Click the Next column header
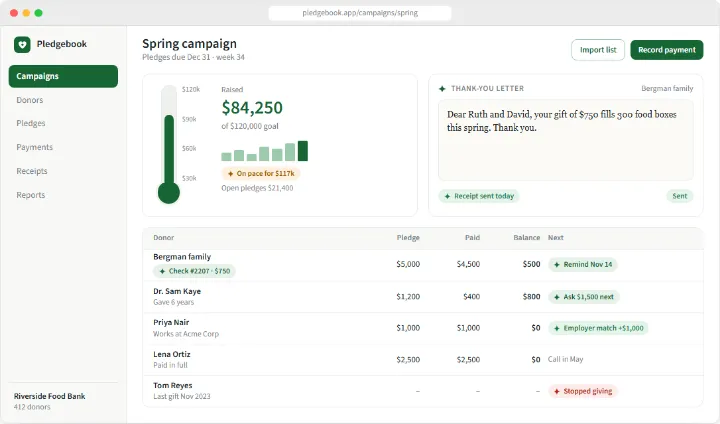The height and width of the screenshot is (424, 720). [x=556, y=237]
